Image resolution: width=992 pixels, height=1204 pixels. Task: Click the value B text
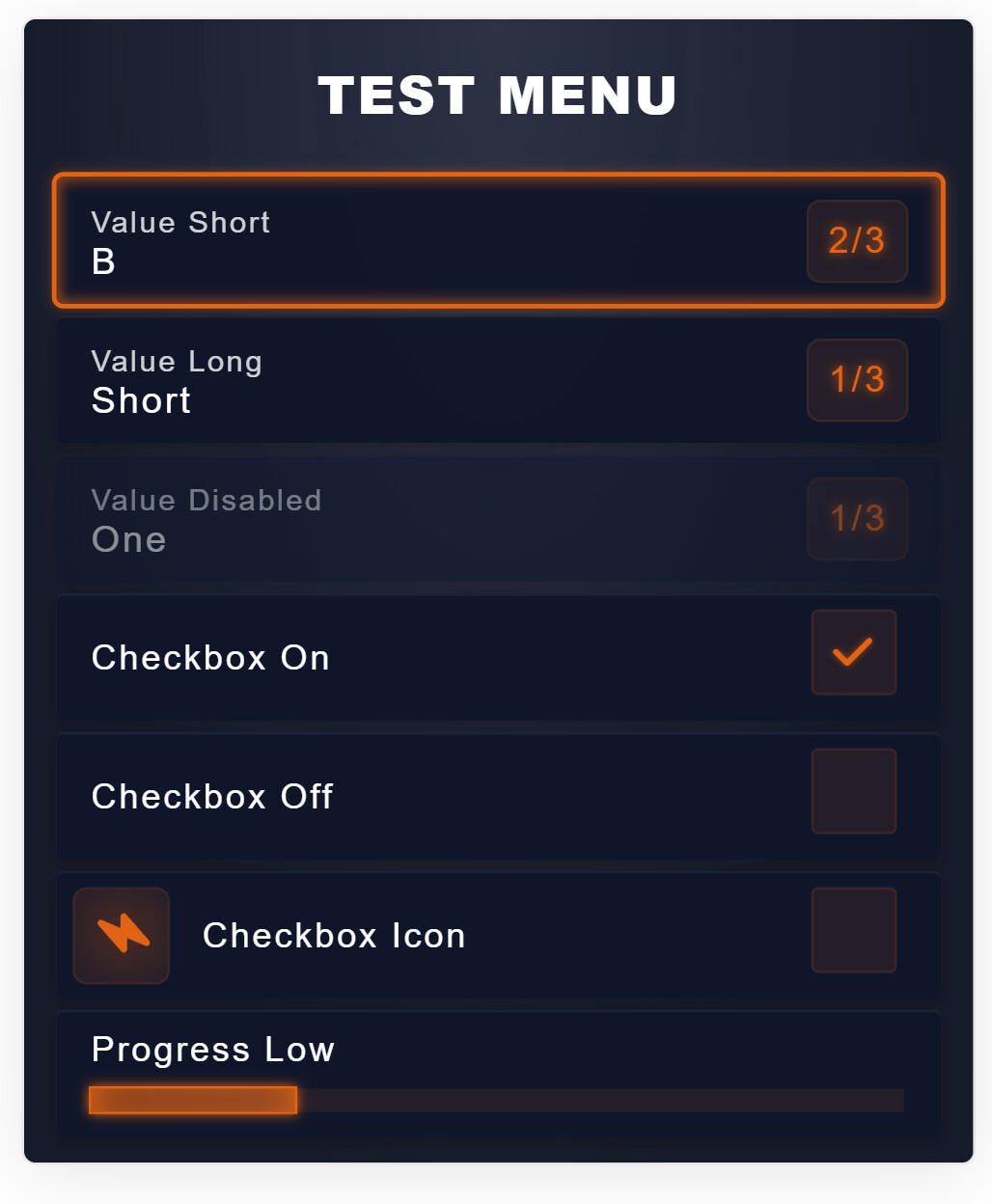coord(103,261)
